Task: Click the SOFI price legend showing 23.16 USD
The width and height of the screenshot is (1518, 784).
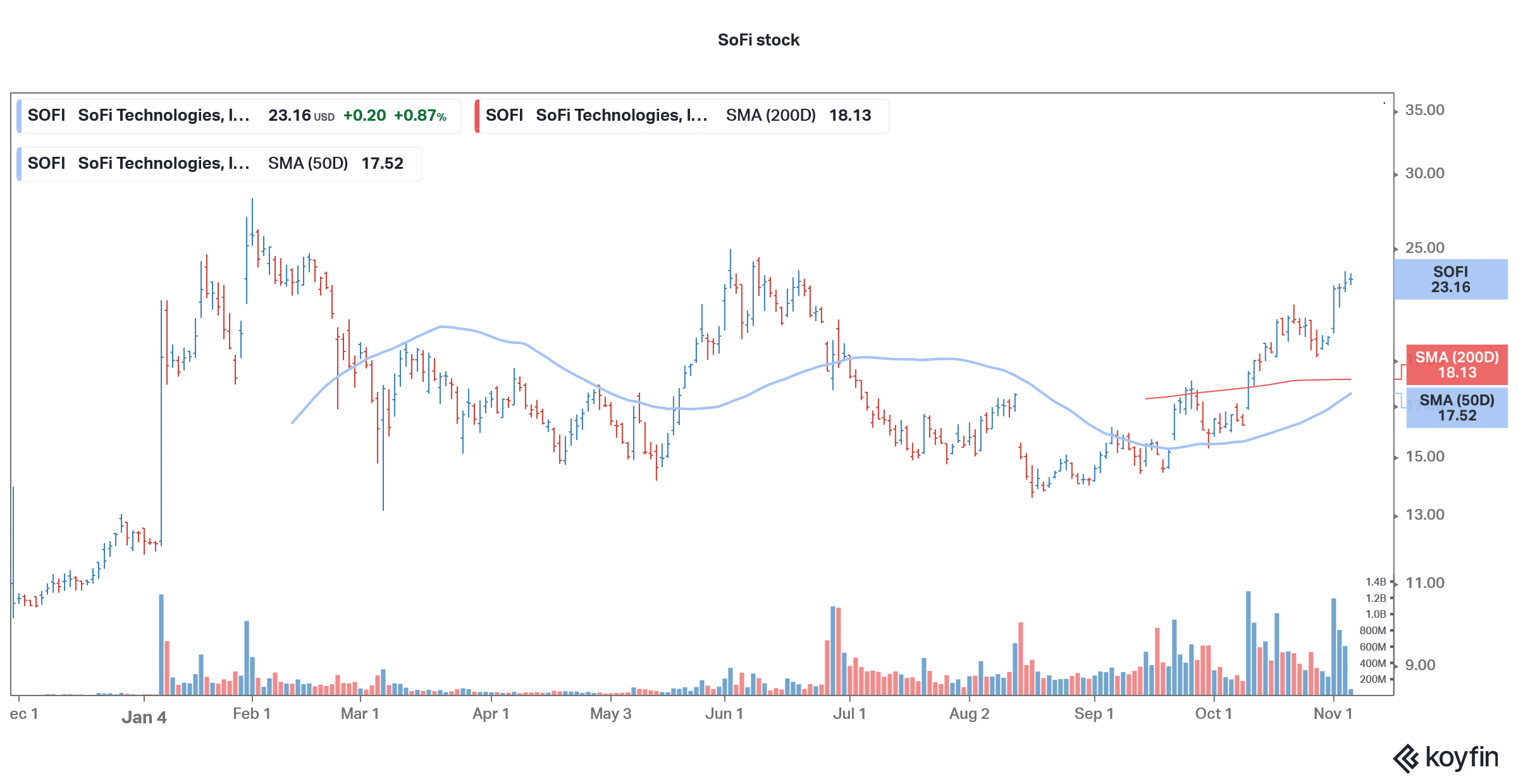Action: tap(239, 116)
